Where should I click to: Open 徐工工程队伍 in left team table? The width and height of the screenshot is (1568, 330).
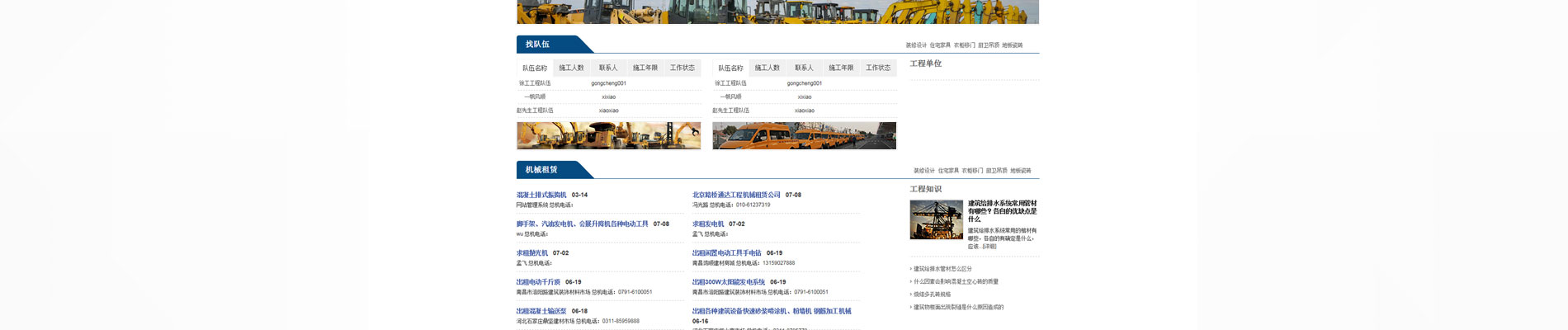click(x=535, y=83)
